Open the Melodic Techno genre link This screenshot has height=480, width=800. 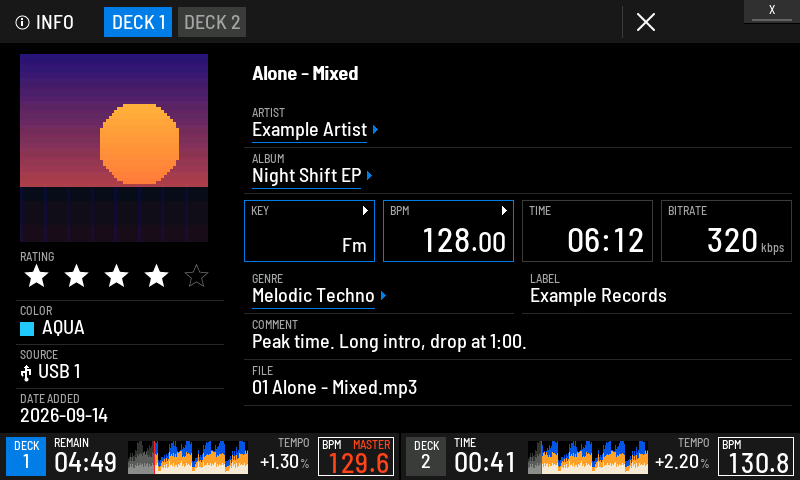tap(313, 296)
